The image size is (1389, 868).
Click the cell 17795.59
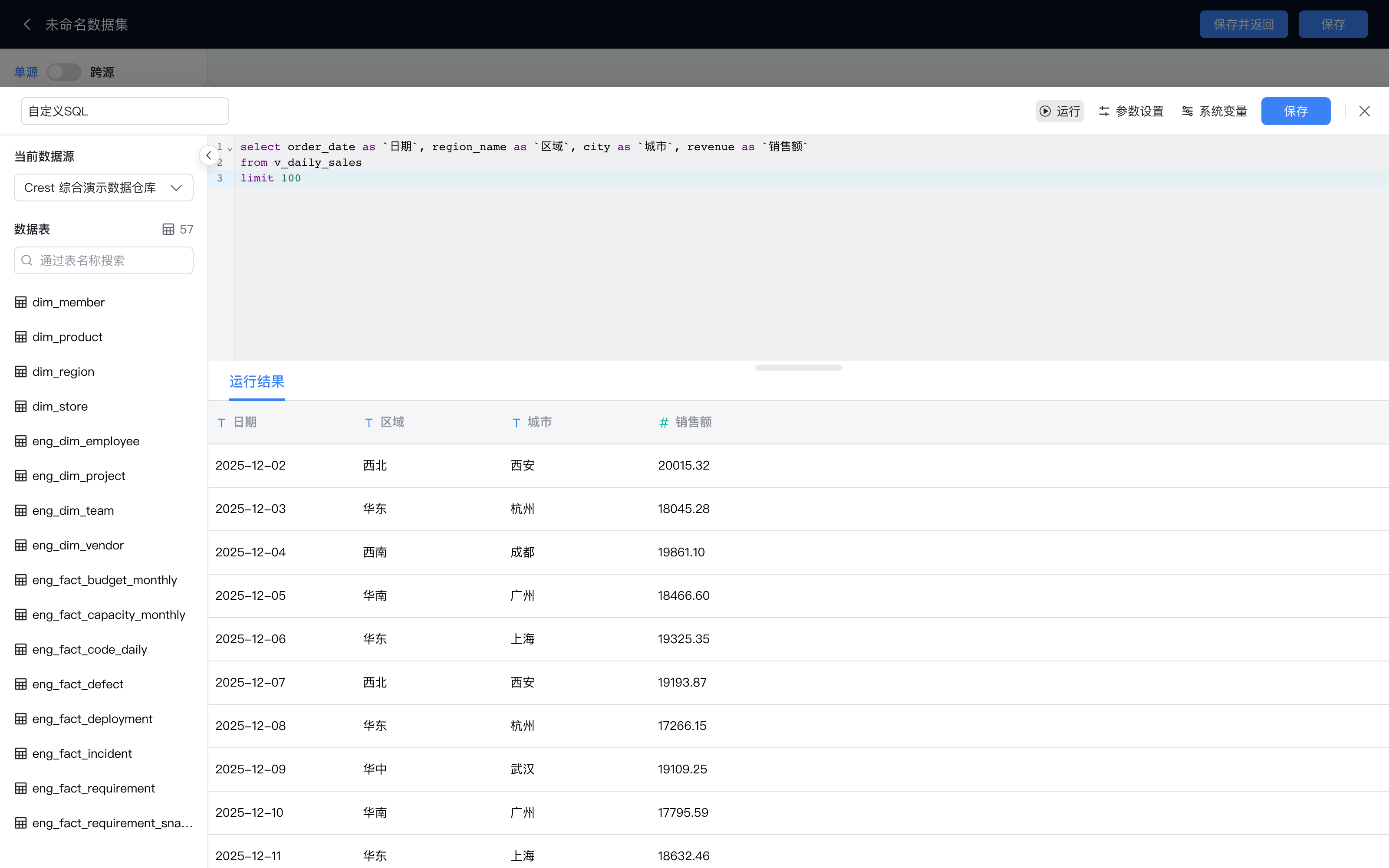(x=683, y=813)
